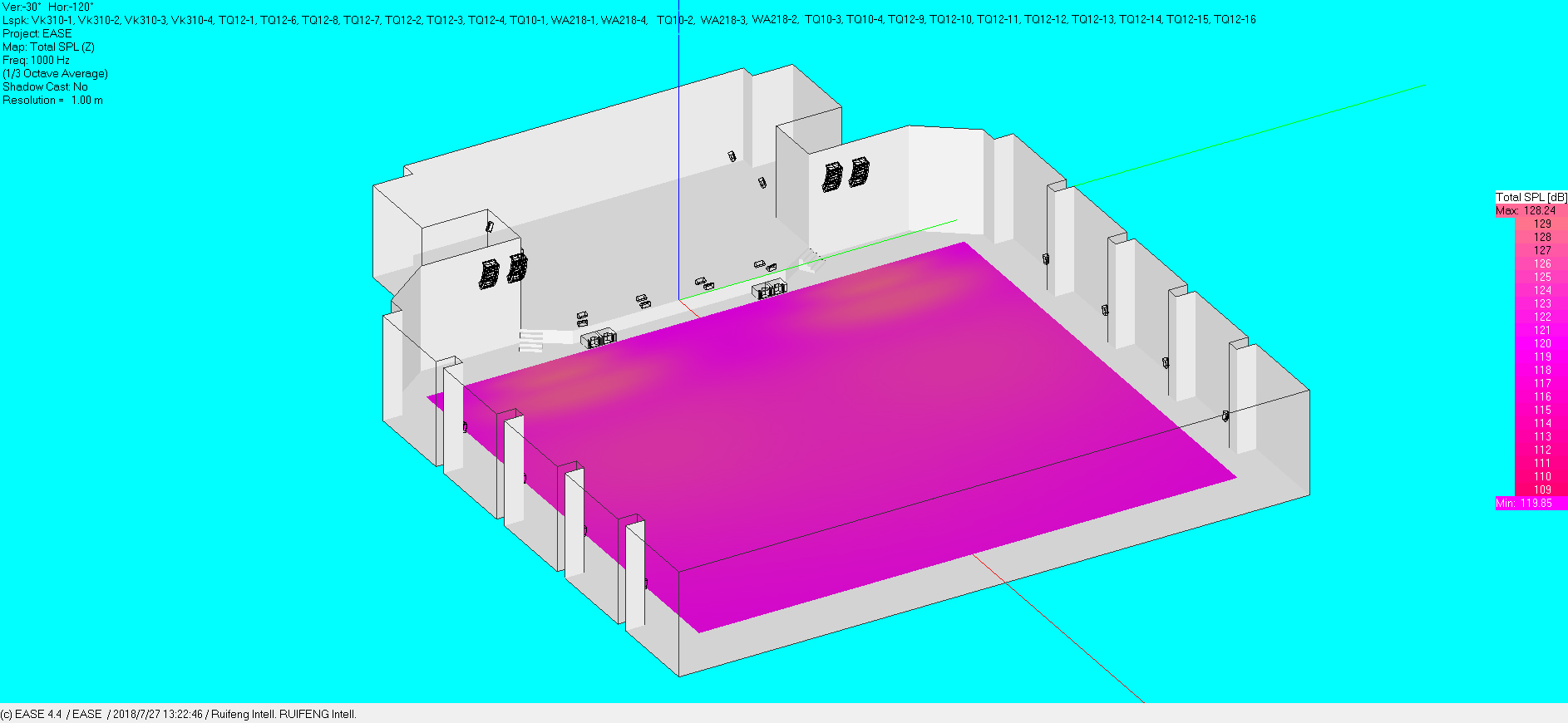The width and height of the screenshot is (1568, 723).
Task: Click the Min 119.85 legend label
Action: pyautogui.click(x=1524, y=504)
